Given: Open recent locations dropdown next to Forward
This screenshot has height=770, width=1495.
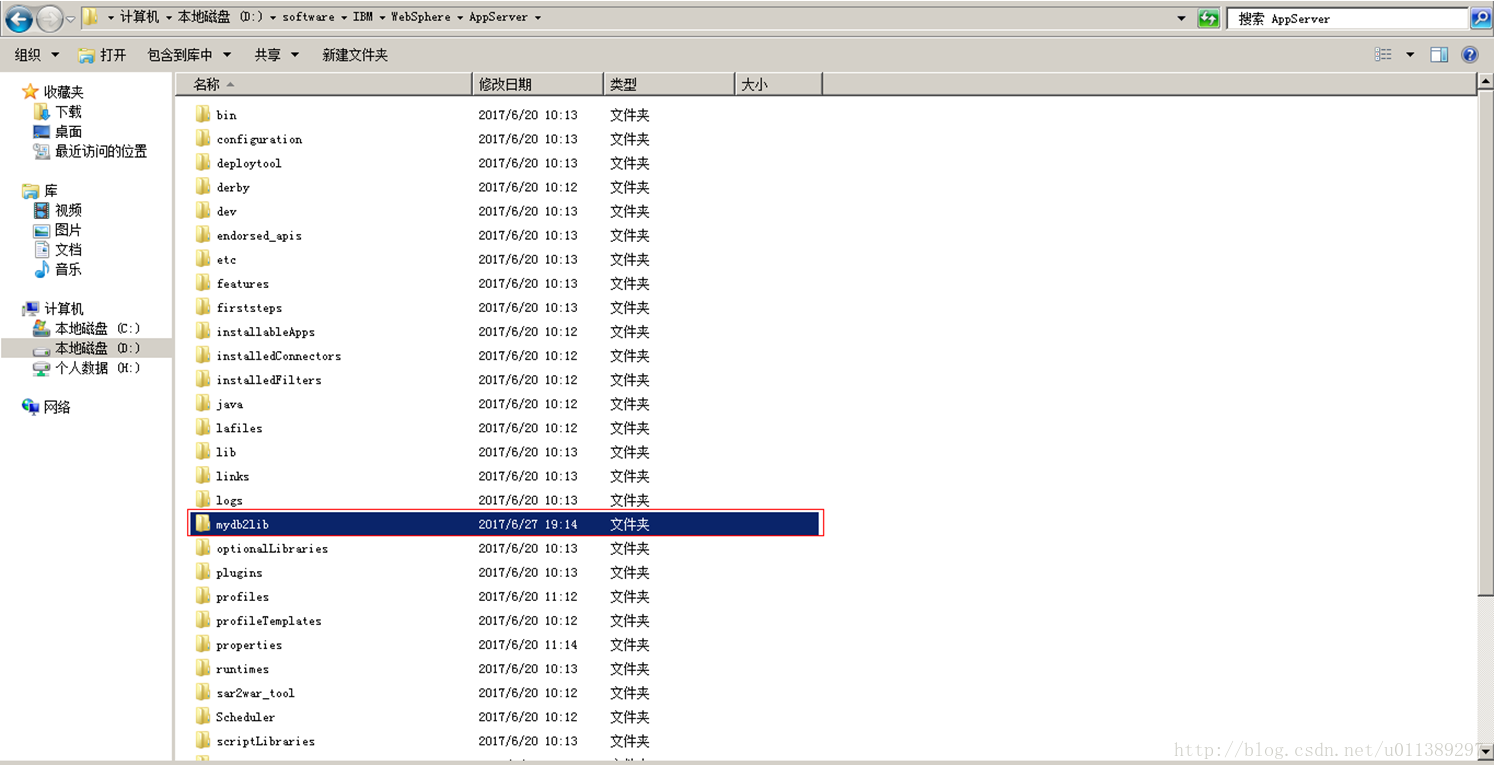Looking at the screenshot, I should pyautogui.click(x=70, y=19).
